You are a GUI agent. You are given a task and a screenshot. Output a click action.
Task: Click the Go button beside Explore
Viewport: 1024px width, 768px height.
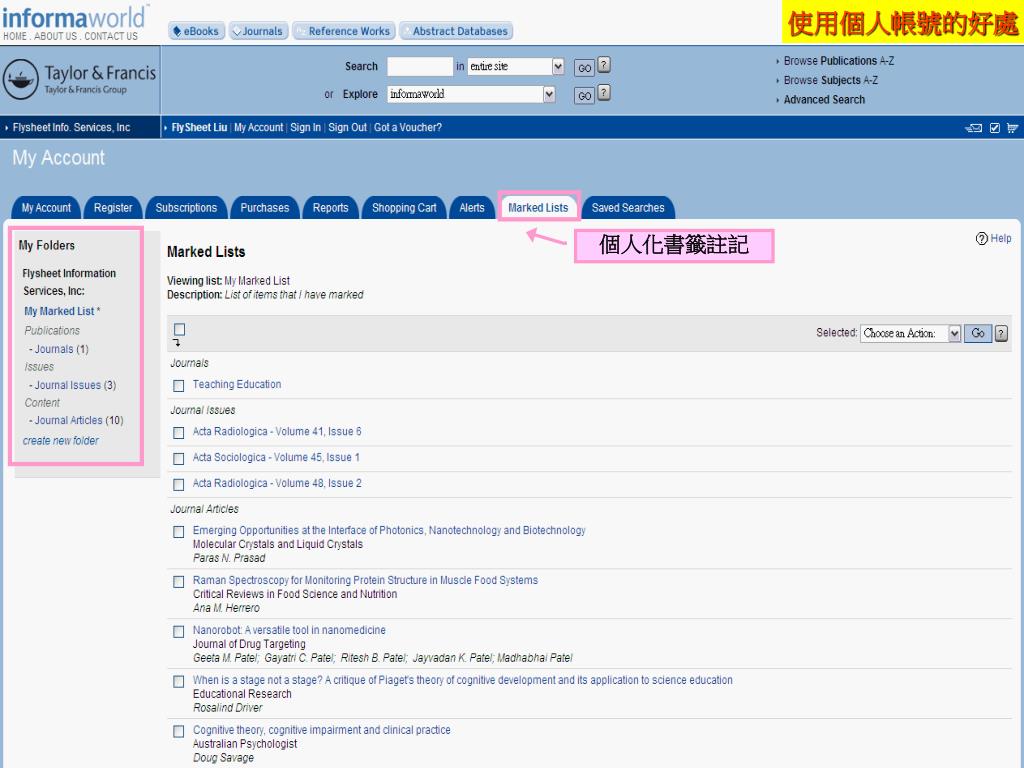click(x=584, y=96)
